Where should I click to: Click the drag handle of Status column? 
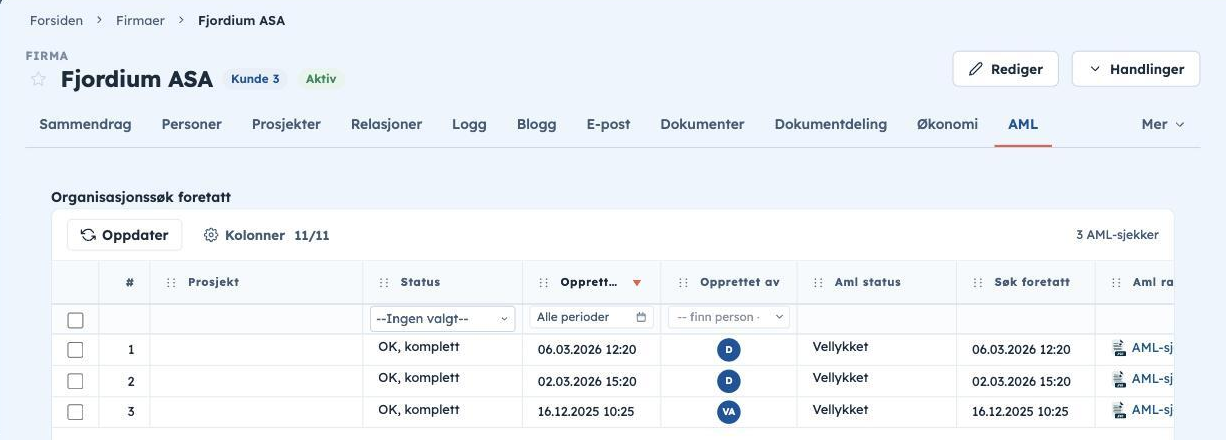tap(384, 282)
